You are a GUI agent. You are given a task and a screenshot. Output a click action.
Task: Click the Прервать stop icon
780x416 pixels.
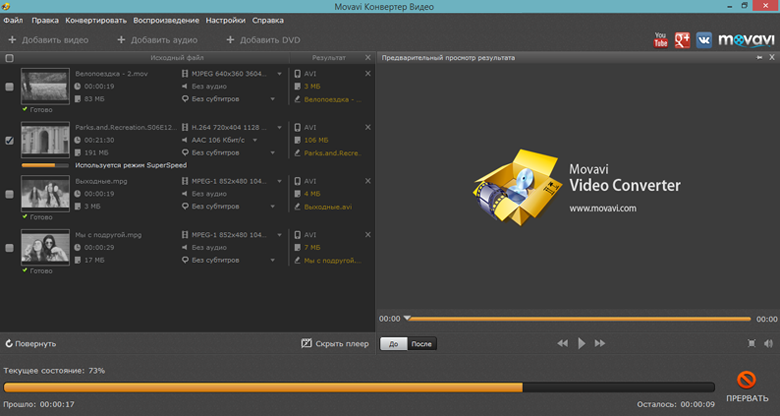tap(746, 380)
